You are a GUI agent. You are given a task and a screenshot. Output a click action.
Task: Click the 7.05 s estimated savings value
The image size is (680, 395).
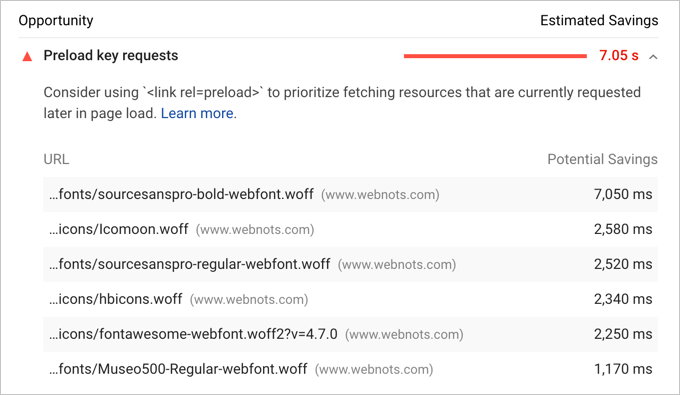619,55
